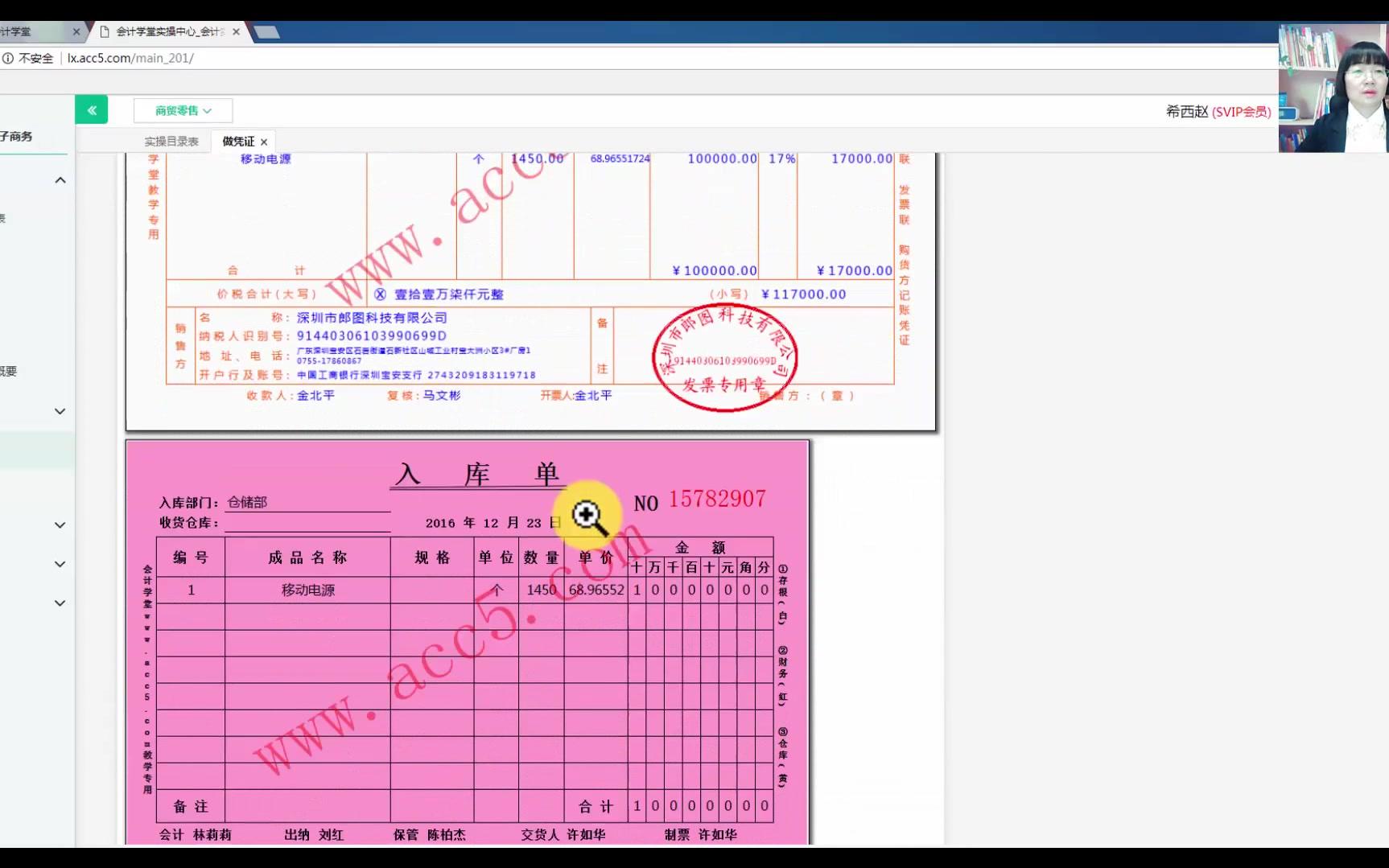Click the page icon on the active browser tab
This screenshot has width=1389, height=868.
pyautogui.click(x=104, y=32)
